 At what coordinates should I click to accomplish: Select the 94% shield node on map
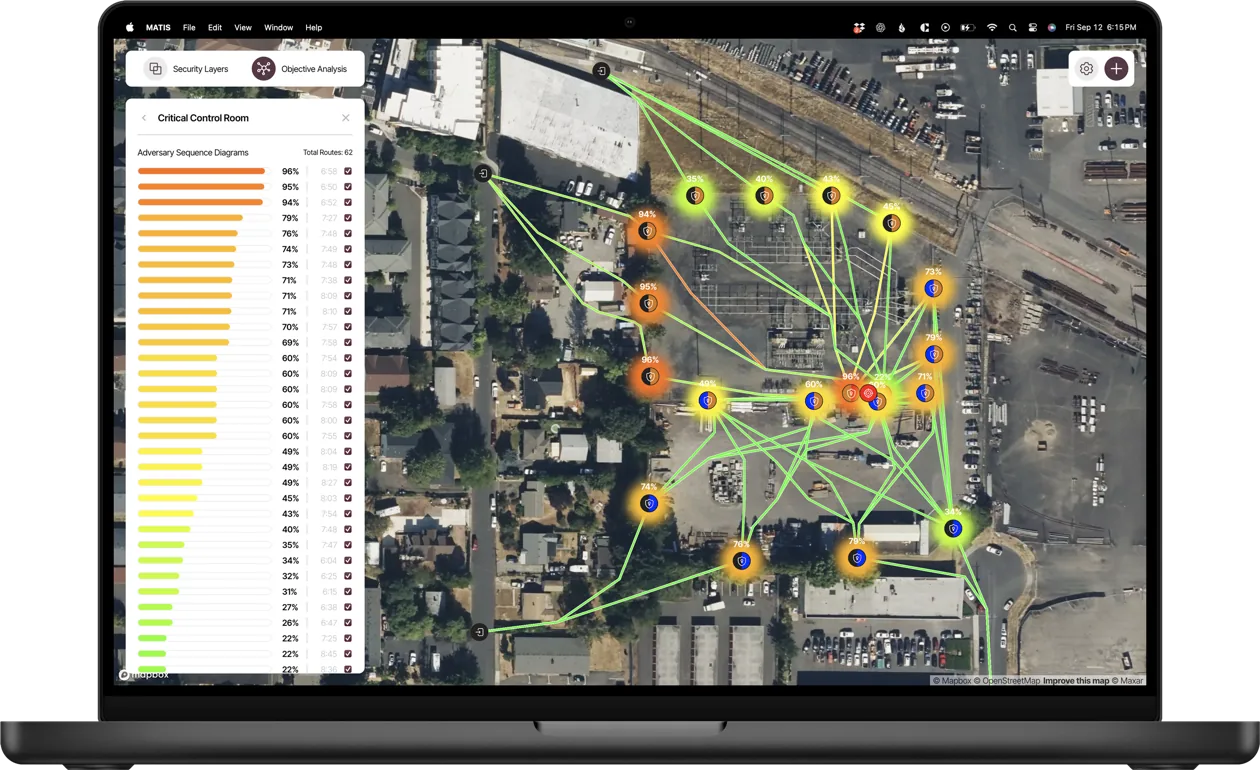648,231
